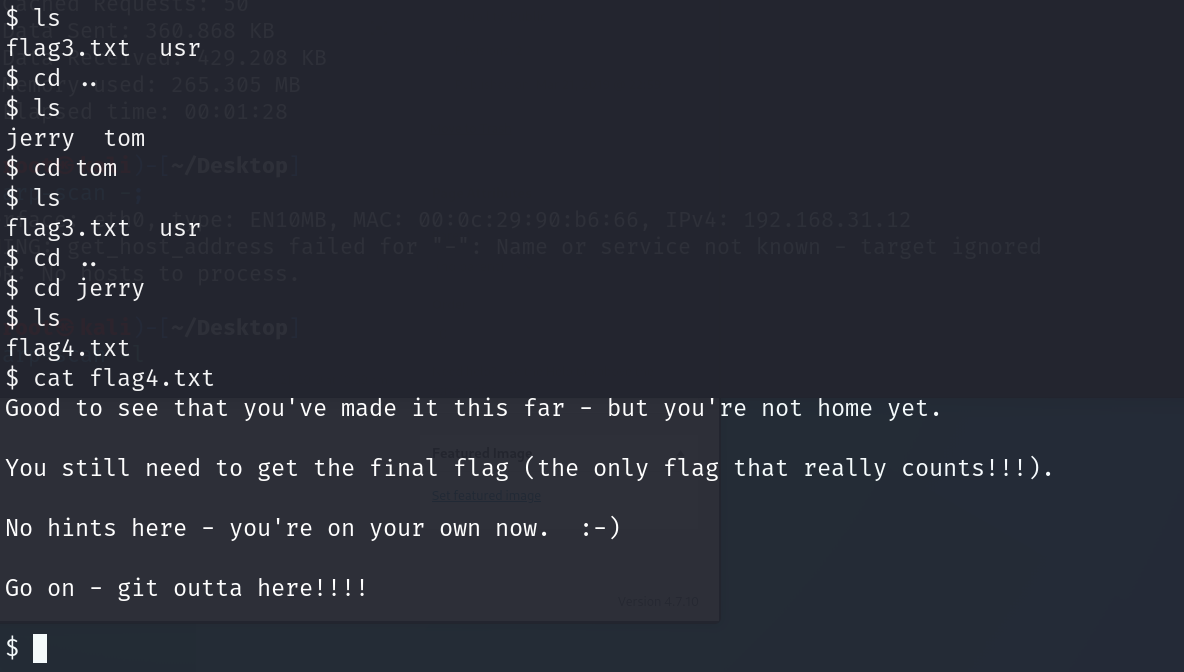Click the 'home yet.' words in the output
The image size is (1184, 672).
pos(879,408)
